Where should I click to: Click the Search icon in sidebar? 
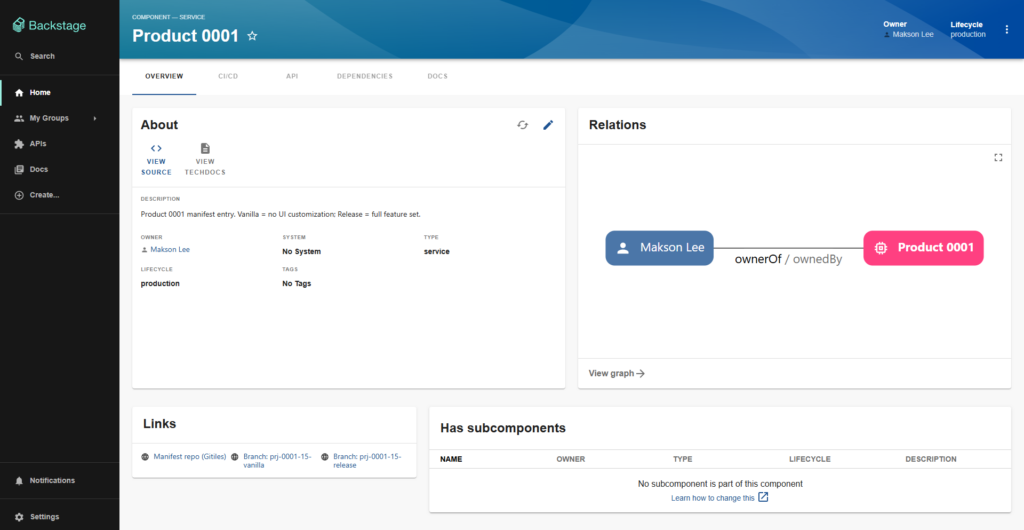coord(19,56)
